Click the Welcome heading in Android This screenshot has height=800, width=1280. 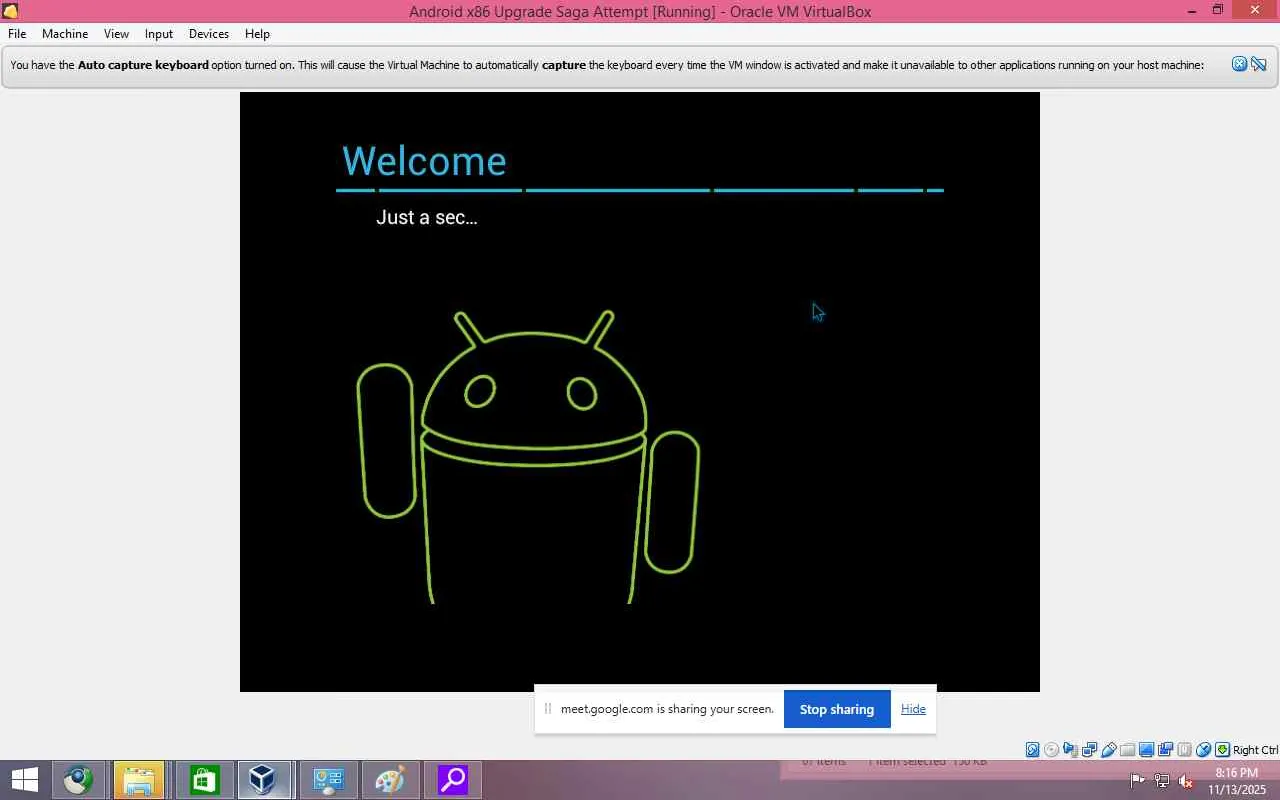[x=424, y=161]
